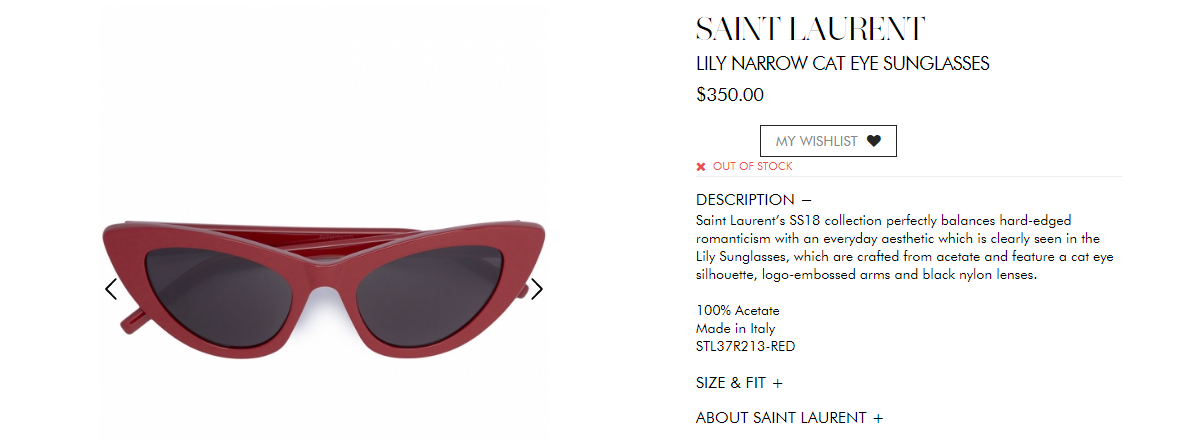Select the Lily Narrow Cat Eye Sunglasses title
1178x440 pixels.
(x=843, y=64)
